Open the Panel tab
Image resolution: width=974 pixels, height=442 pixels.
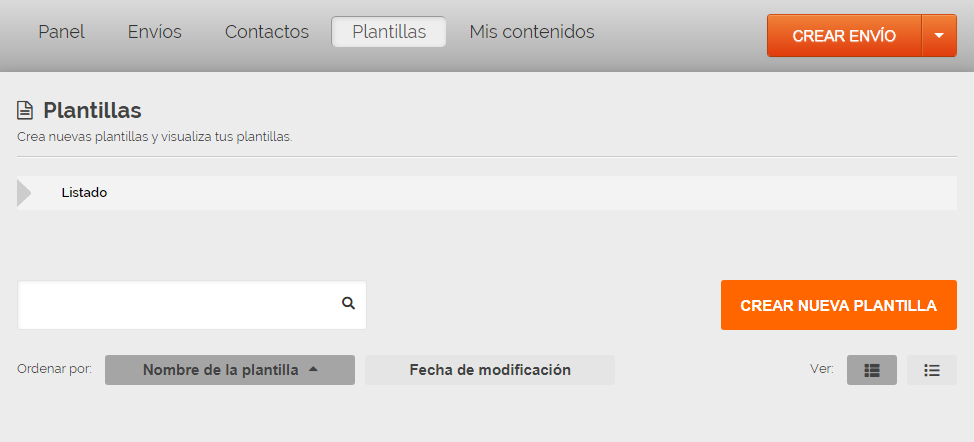pyautogui.click(x=61, y=32)
